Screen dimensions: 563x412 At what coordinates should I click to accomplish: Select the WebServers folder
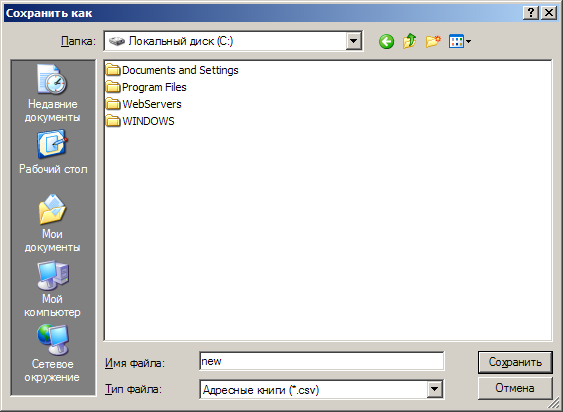(x=144, y=104)
